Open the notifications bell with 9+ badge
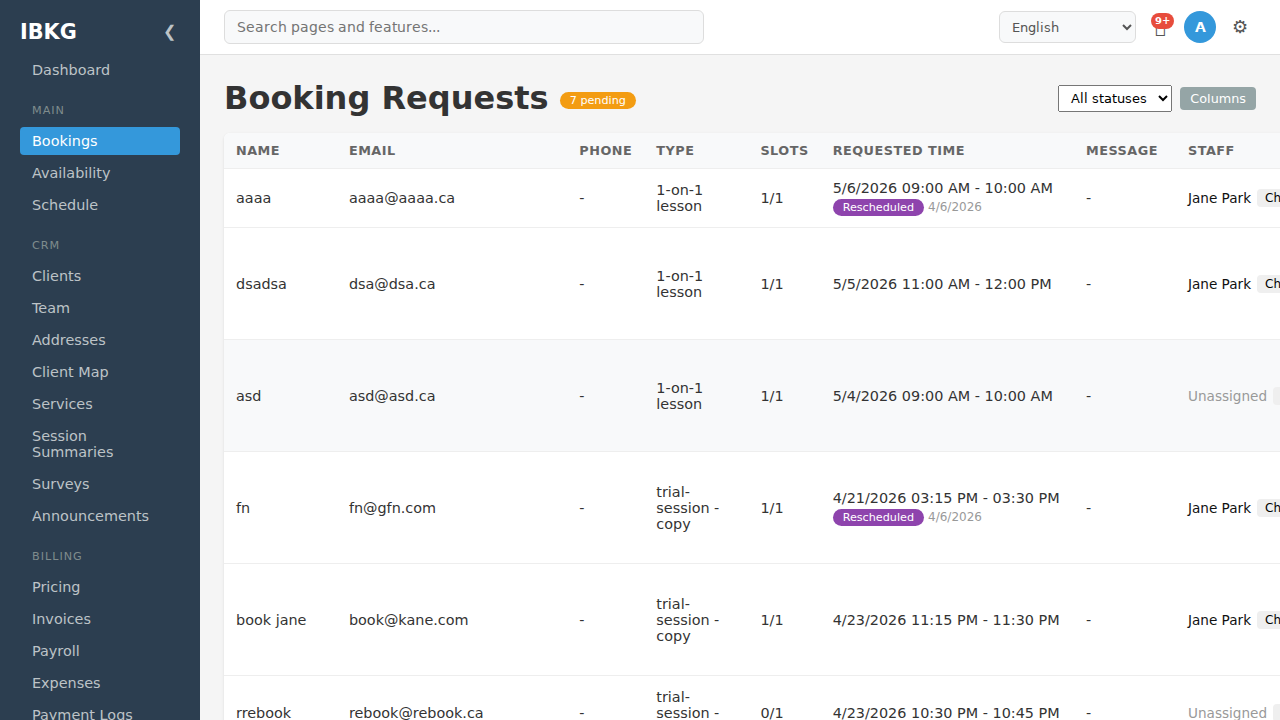The height and width of the screenshot is (720, 1280). pyautogui.click(x=1160, y=28)
